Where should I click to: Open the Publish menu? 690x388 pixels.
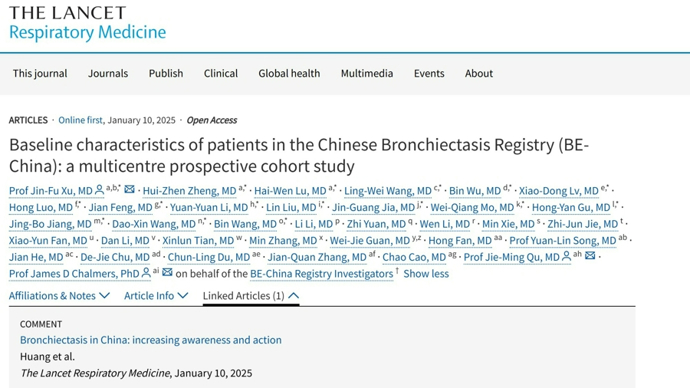coord(166,73)
